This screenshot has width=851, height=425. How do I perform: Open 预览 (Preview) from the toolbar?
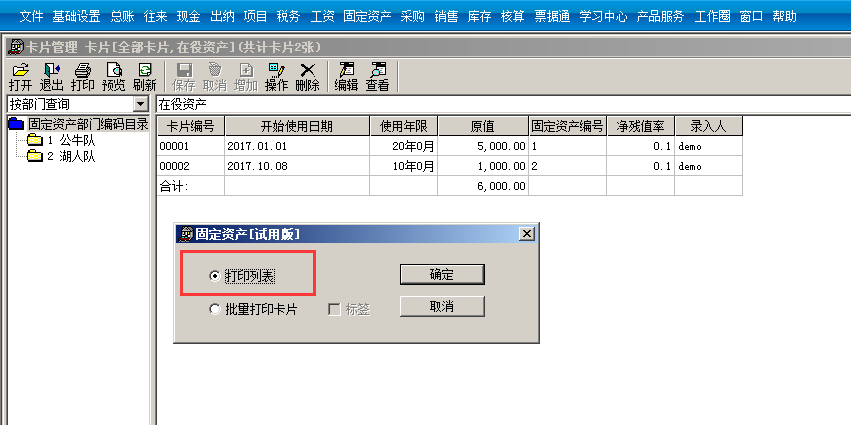click(114, 76)
